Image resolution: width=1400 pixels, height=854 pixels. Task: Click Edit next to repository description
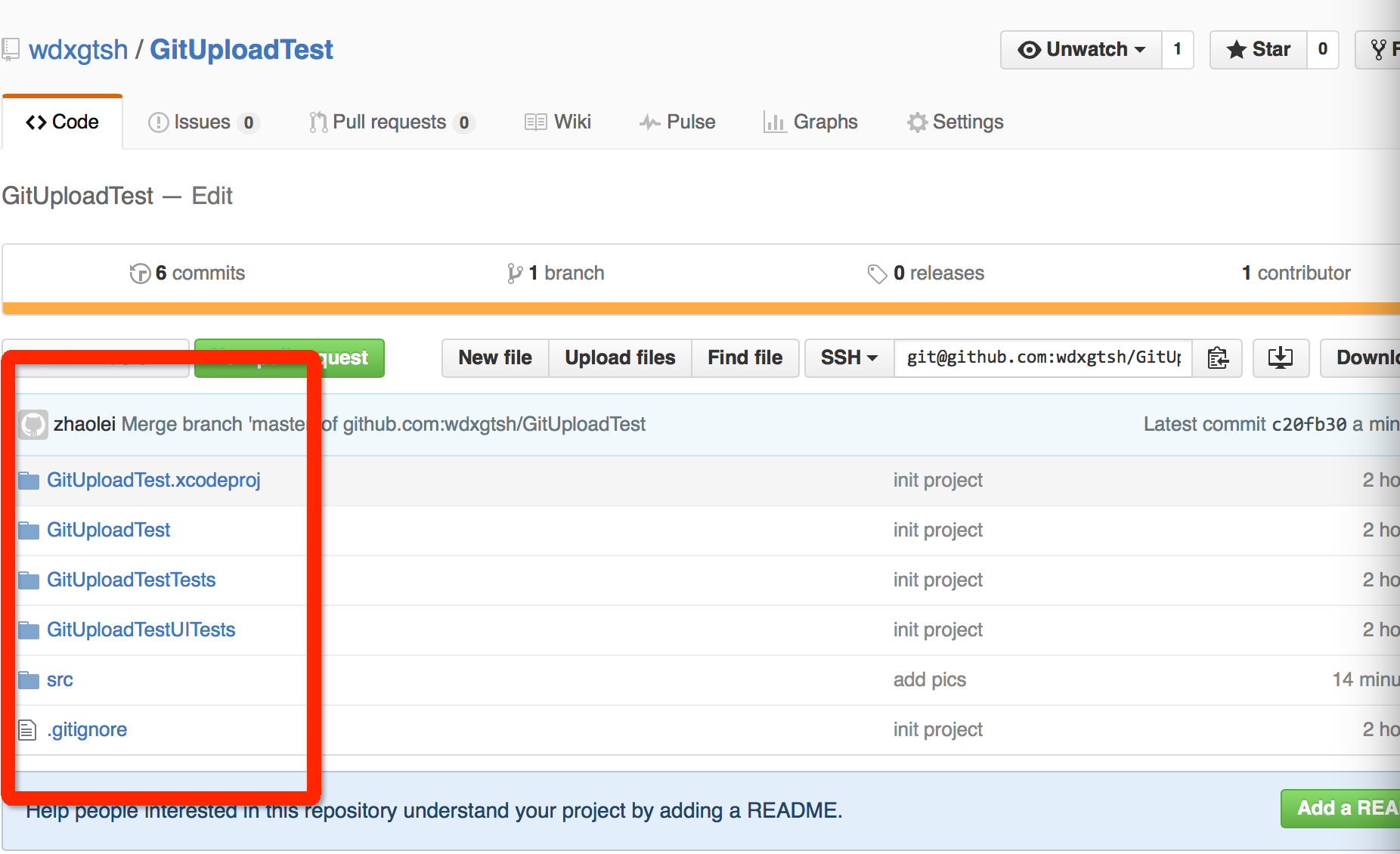[212, 196]
